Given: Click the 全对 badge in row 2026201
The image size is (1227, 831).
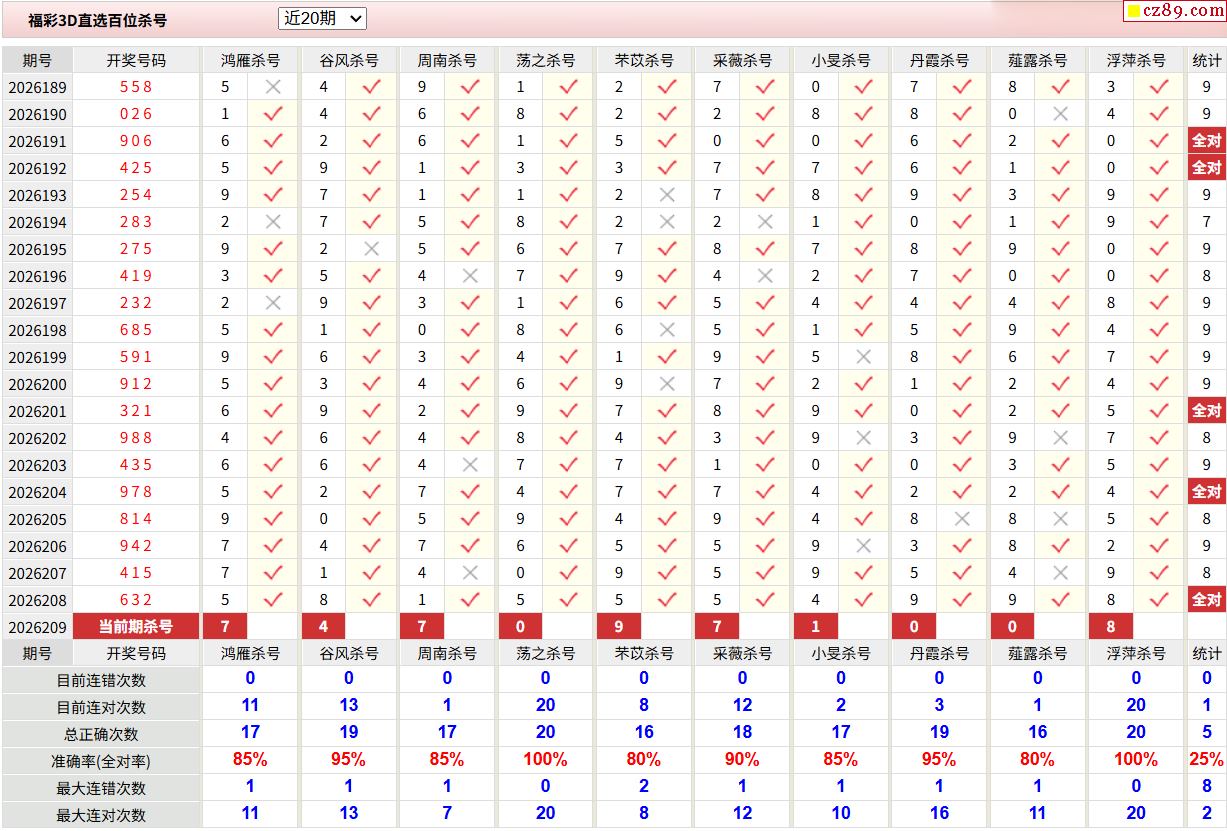Looking at the screenshot, I should pyautogui.click(x=1207, y=411).
